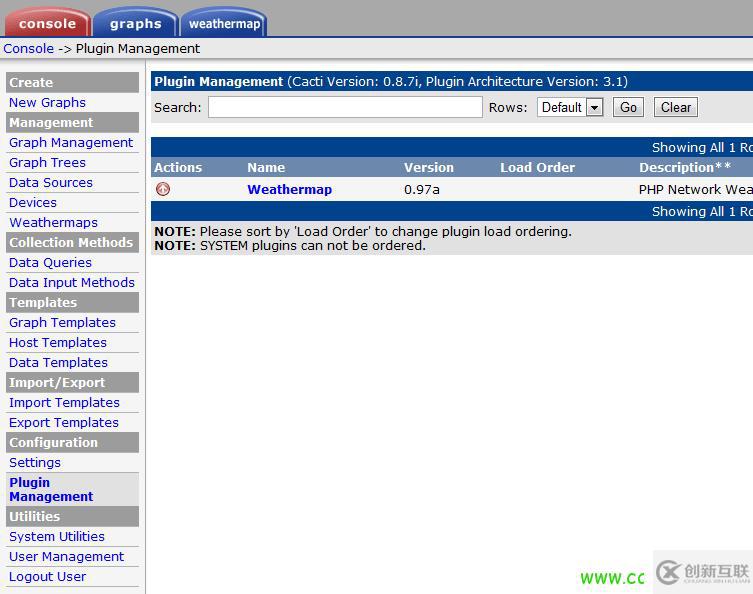753x594 pixels.
Task: Click the Collection Methods section header
Action: [x=73, y=242]
